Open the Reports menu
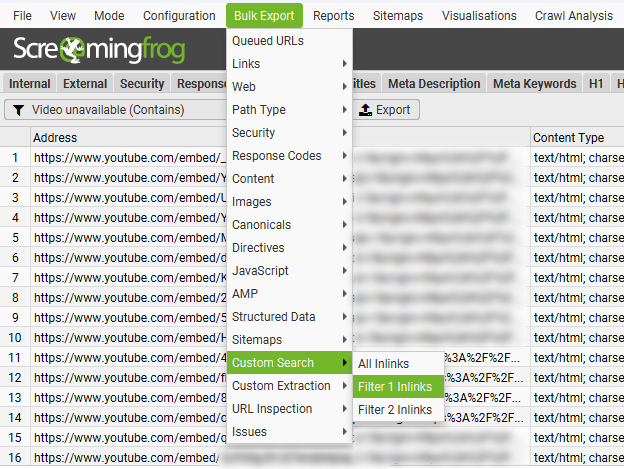 coord(333,16)
